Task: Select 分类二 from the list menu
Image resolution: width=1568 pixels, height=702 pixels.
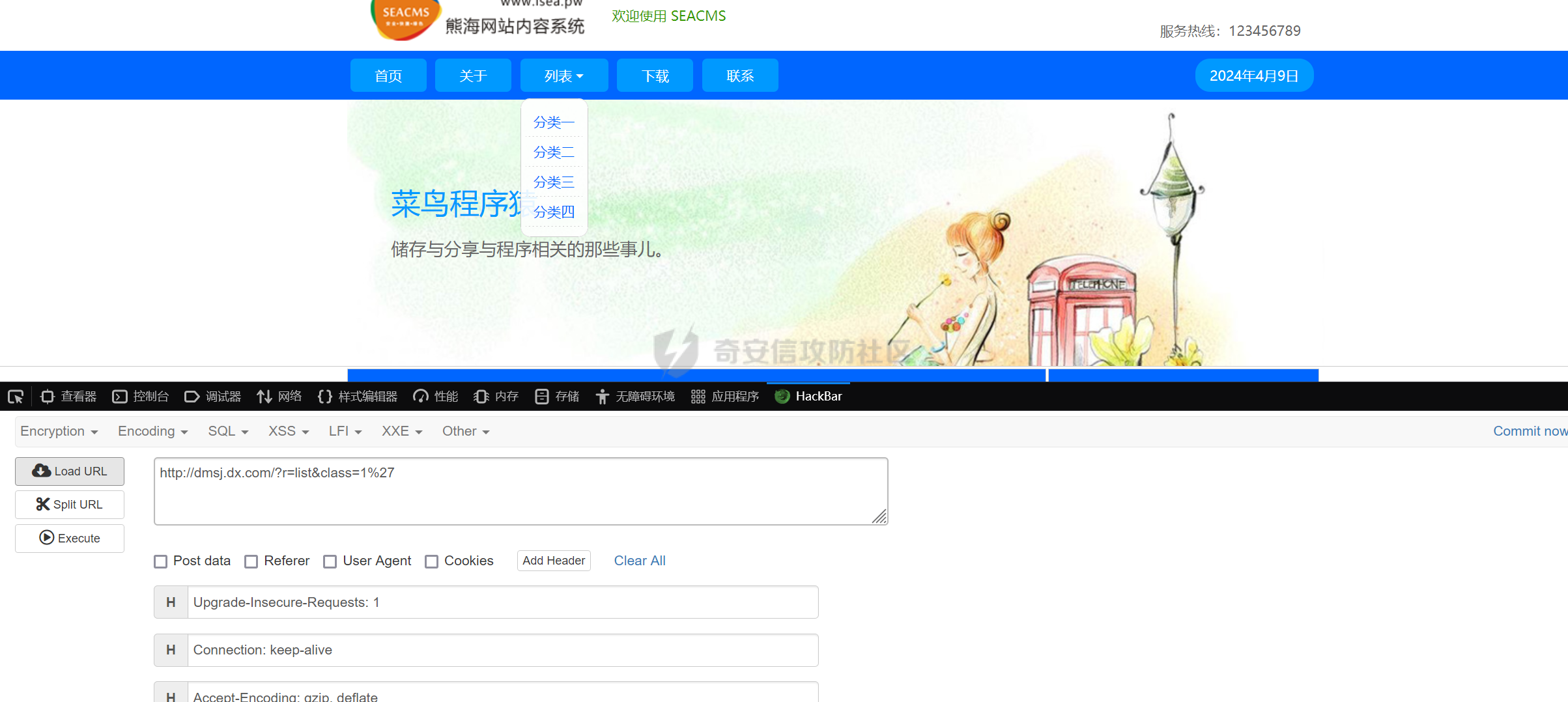Action: coord(554,152)
